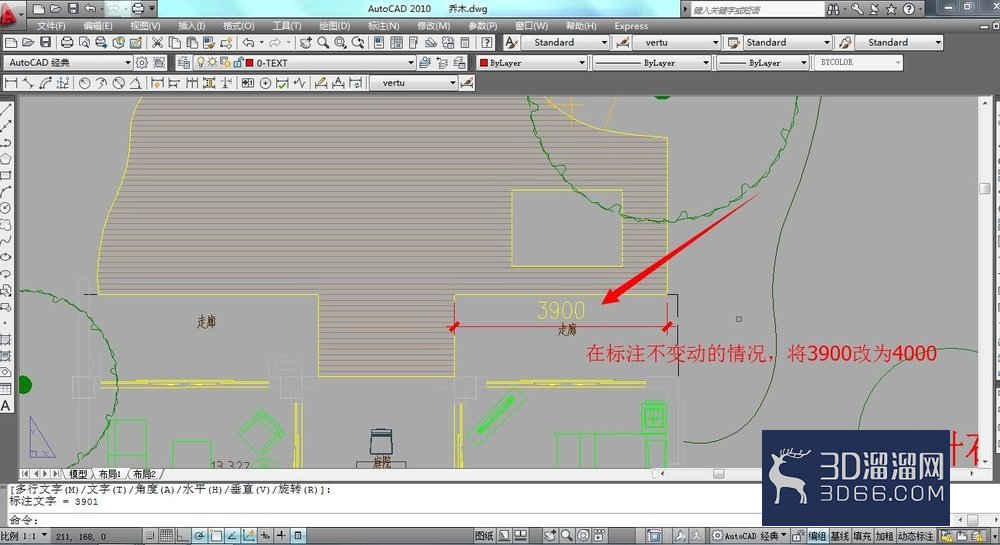The height and width of the screenshot is (545, 1000).
Task: Switch to the 模型 tab
Action: [x=78, y=474]
